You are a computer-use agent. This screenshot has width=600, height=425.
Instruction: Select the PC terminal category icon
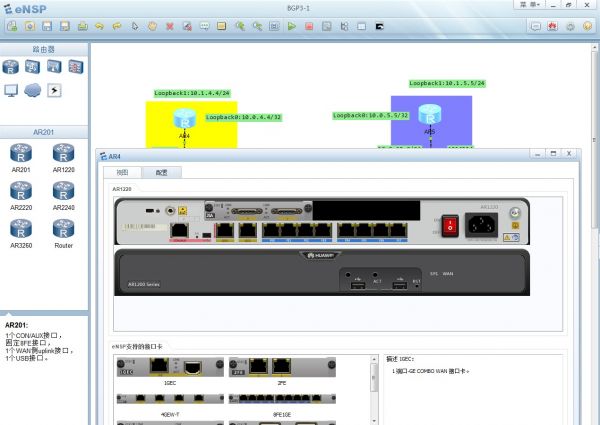tap(11, 90)
